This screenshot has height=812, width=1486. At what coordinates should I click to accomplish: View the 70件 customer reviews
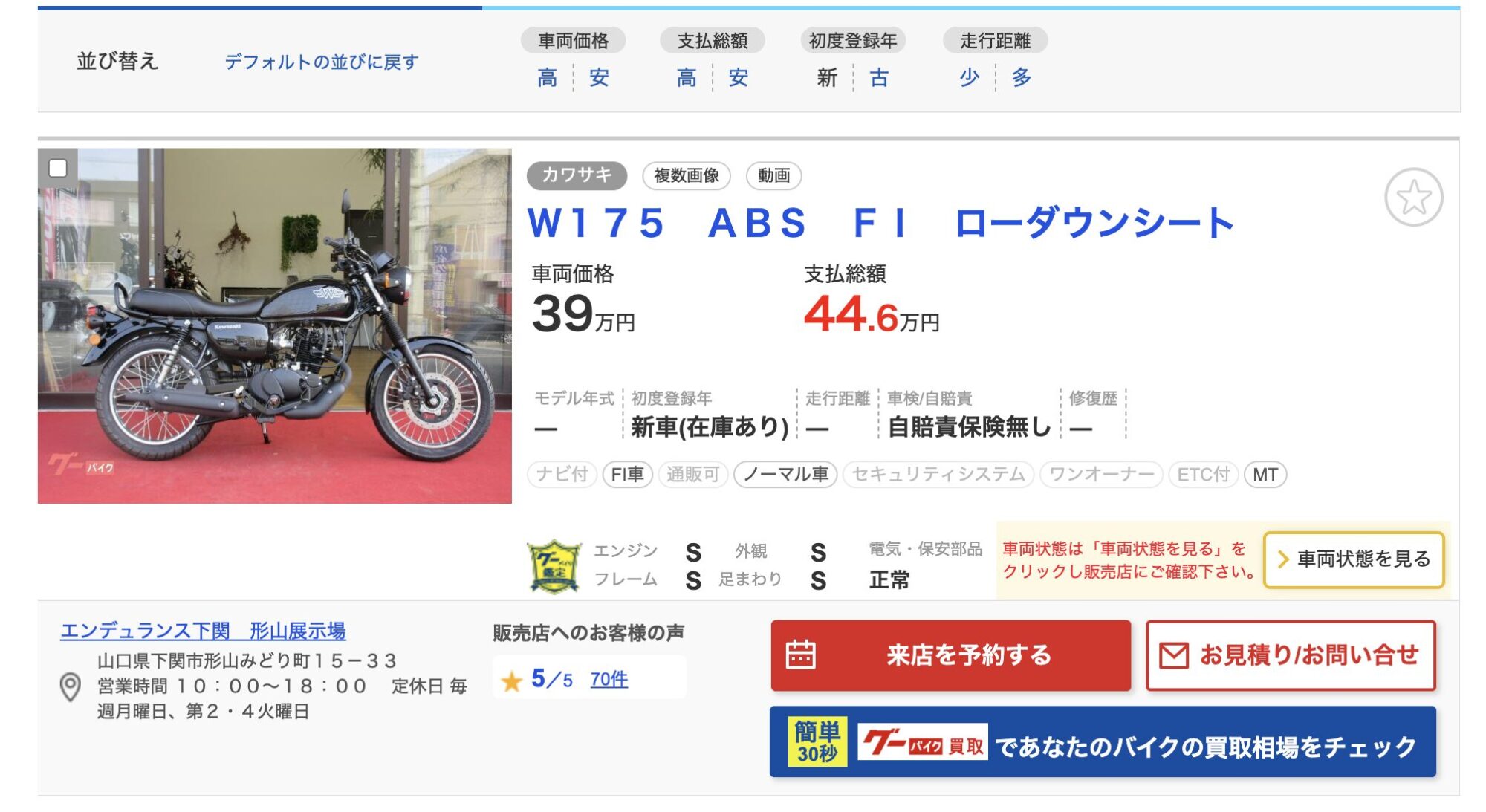(x=609, y=680)
